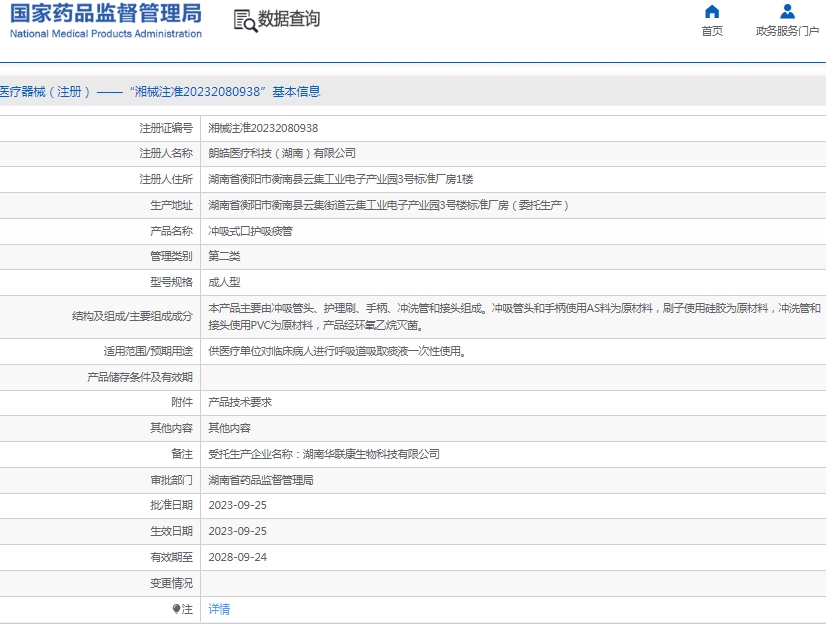
Task: Click the 备注 row label
Action: (x=182, y=454)
